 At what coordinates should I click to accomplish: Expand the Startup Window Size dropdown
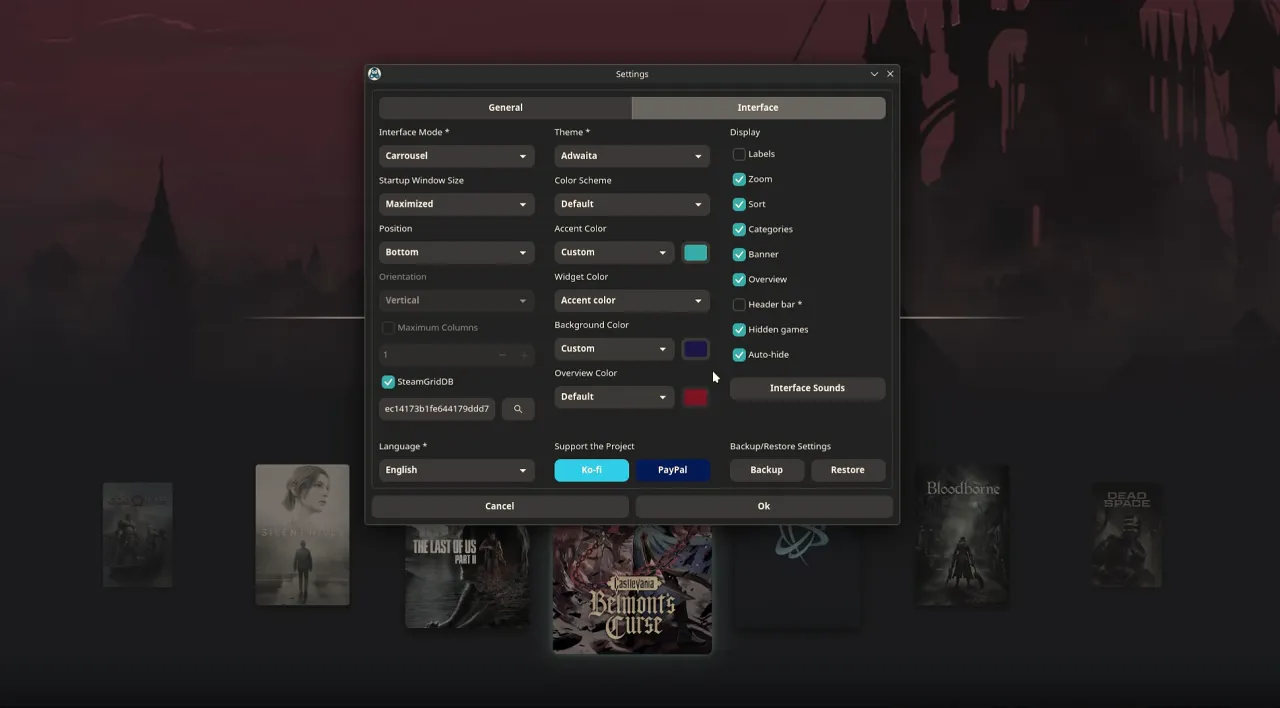(x=456, y=204)
